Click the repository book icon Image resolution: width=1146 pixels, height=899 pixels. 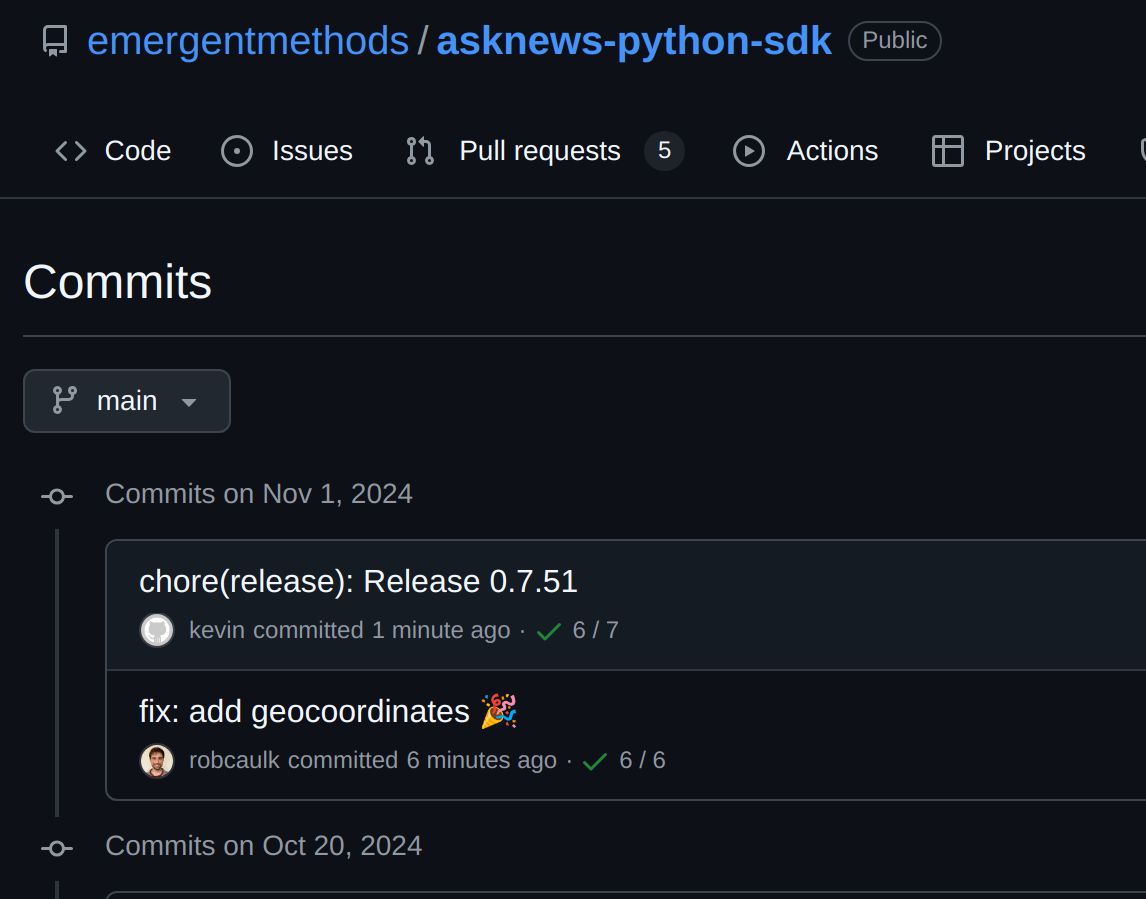pyautogui.click(x=55, y=41)
